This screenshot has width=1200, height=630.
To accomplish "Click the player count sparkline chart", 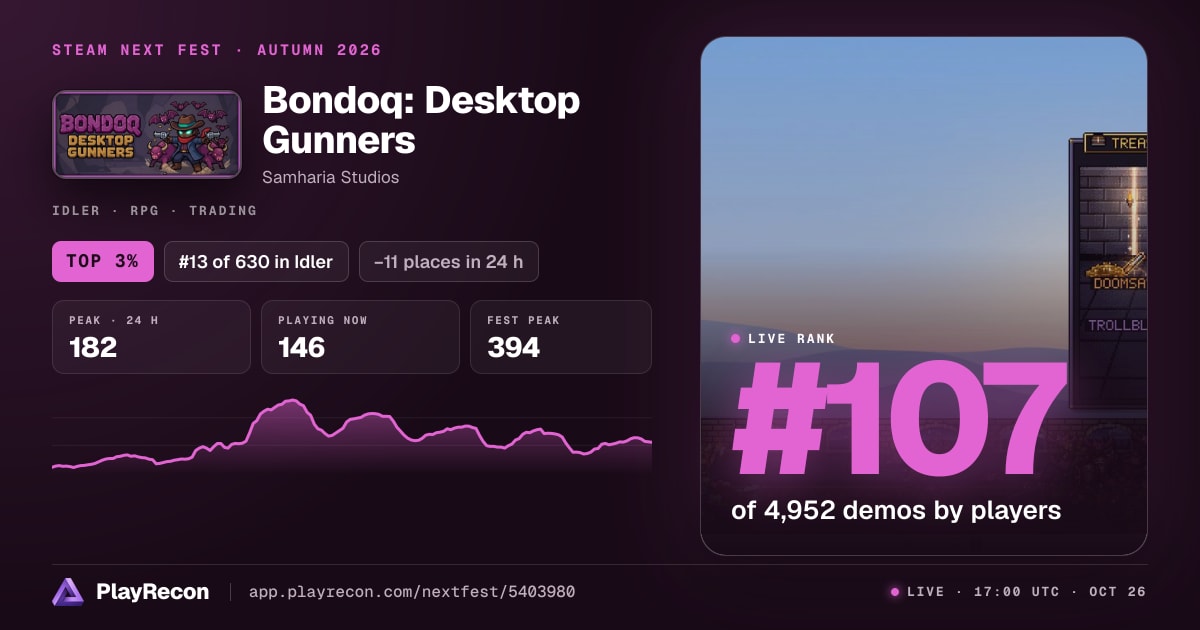I will point(352,435).
